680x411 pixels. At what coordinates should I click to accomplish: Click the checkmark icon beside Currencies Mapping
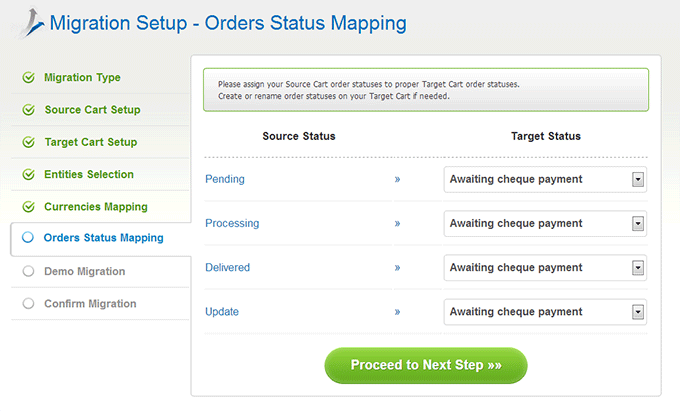tap(29, 207)
